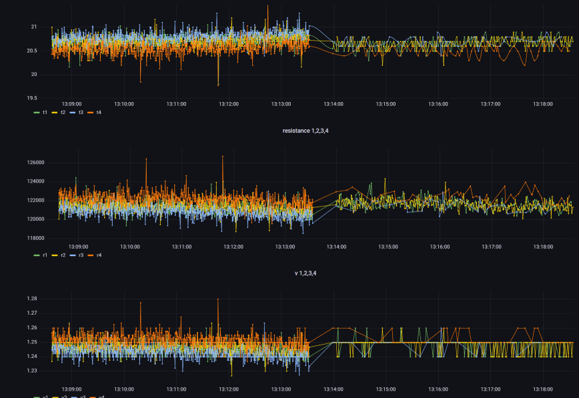The width and height of the screenshot is (579, 398).
Task: Click the 124000 y-axis label
Action: pos(35,181)
